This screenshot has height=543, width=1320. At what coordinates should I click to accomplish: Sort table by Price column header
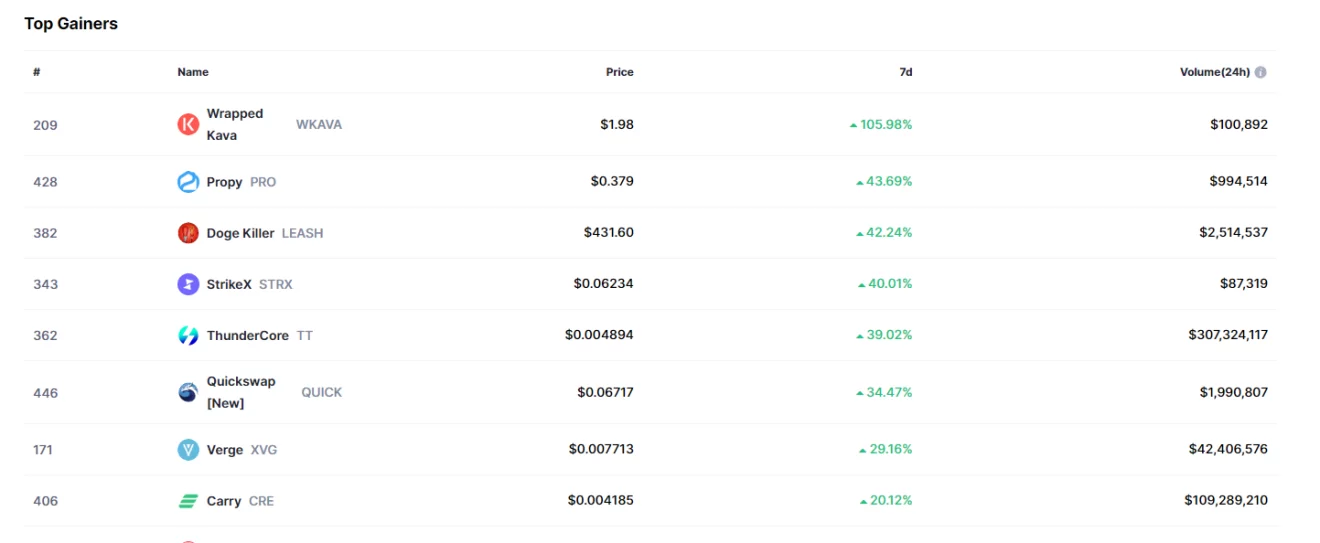point(619,72)
